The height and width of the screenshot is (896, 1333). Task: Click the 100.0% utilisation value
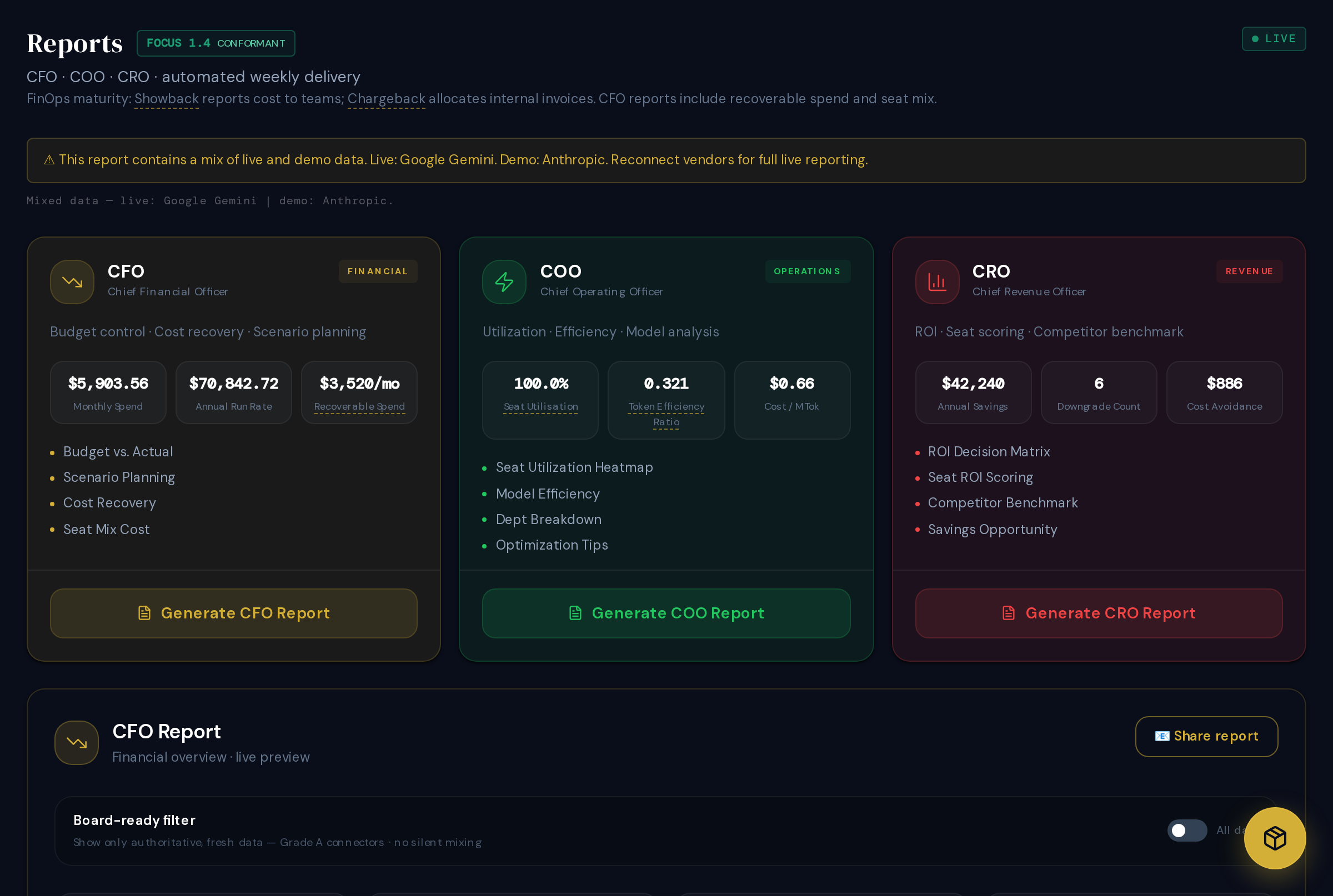[x=541, y=384]
